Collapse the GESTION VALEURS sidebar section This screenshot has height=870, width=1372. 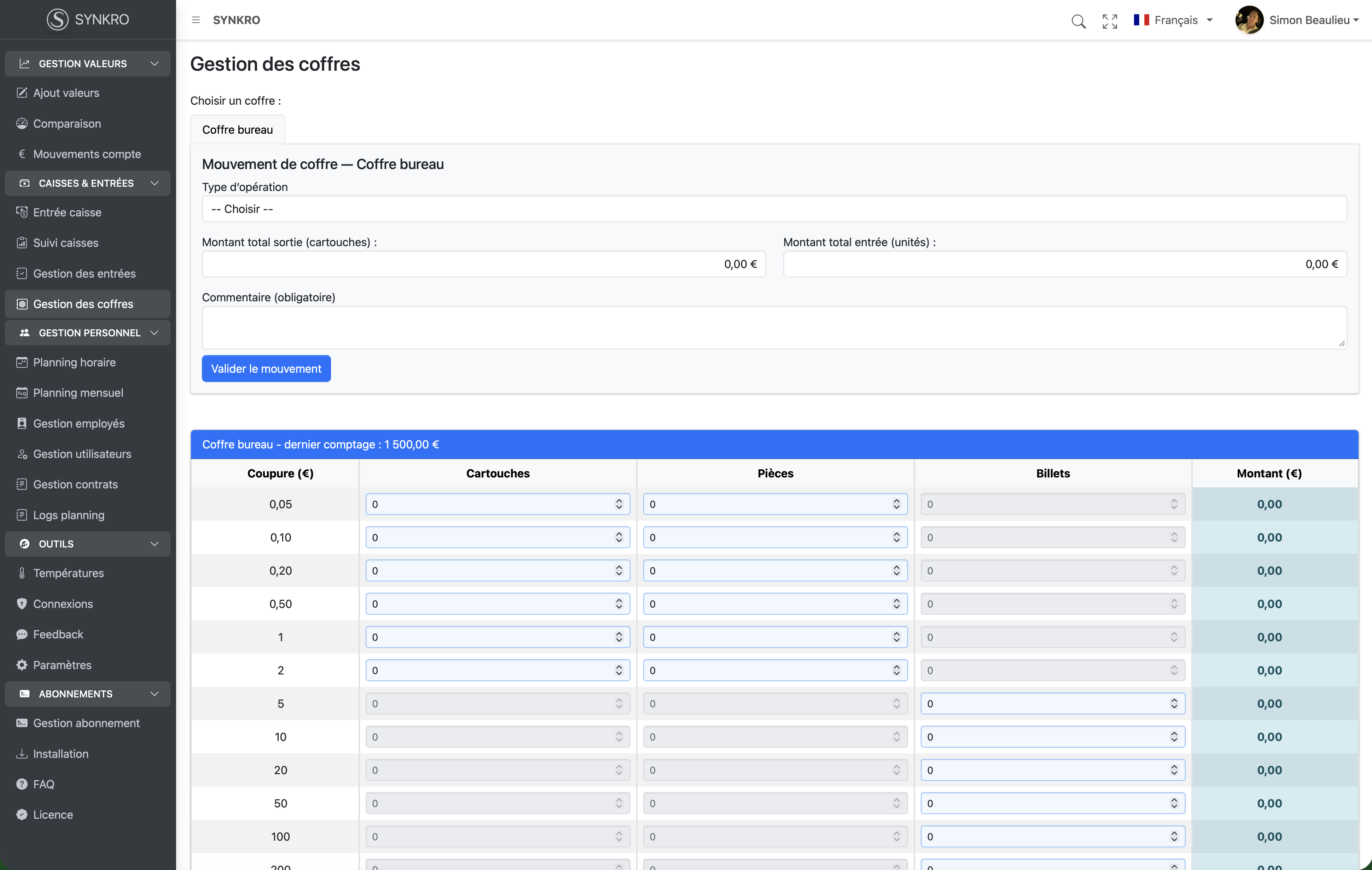point(155,64)
